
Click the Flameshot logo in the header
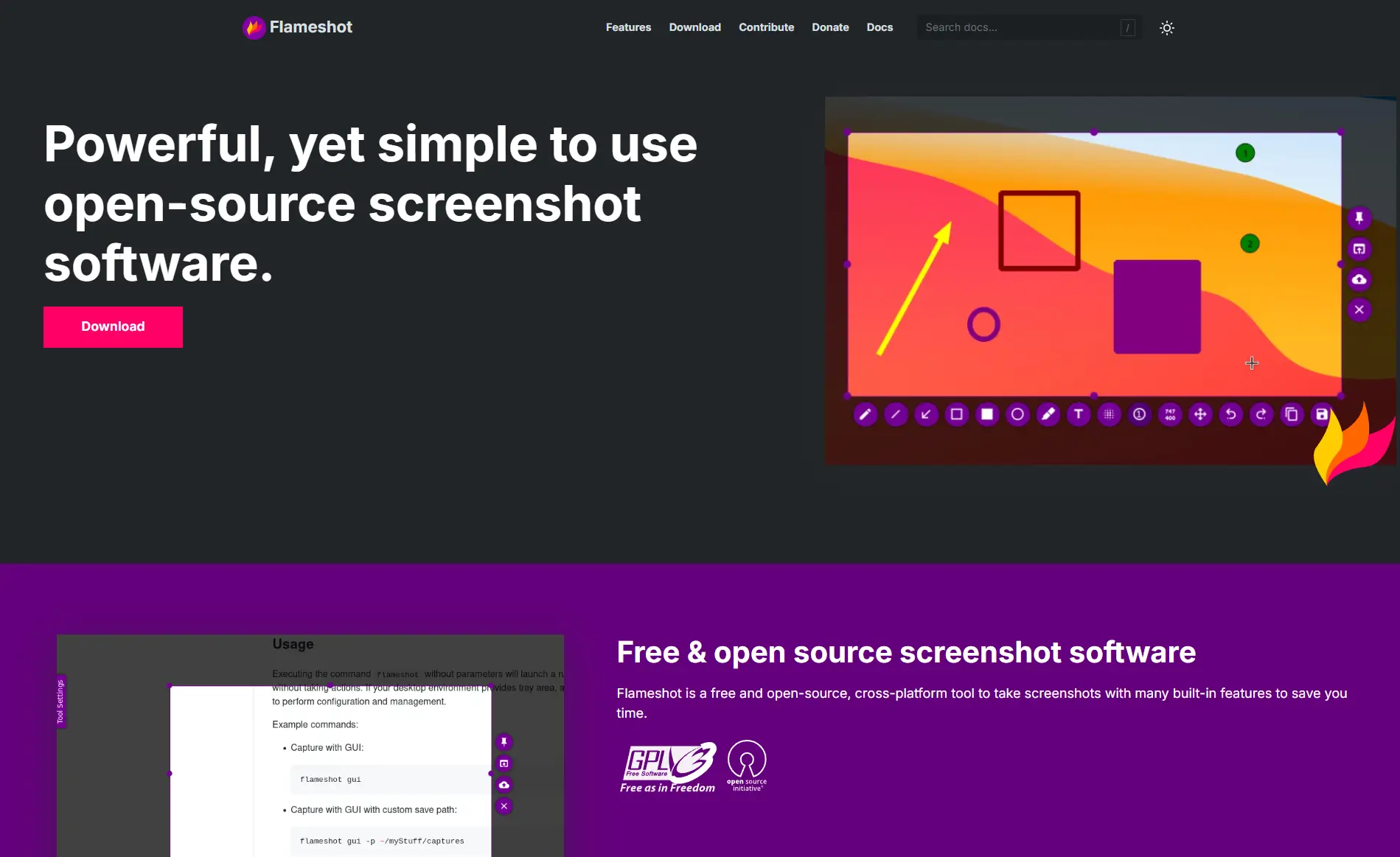[x=297, y=27]
